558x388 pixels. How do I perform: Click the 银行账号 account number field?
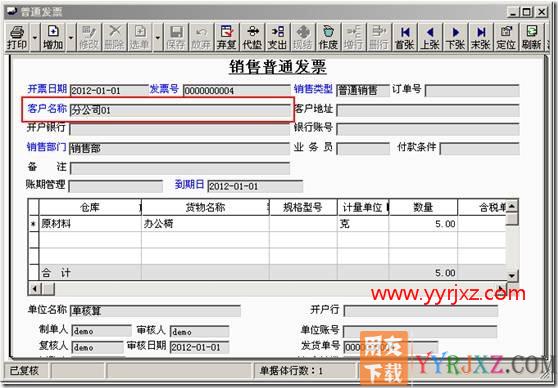pos(428,129)
